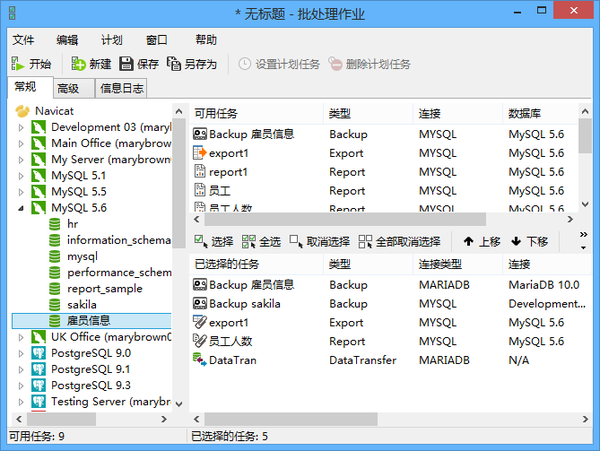
Task: Expand the MySQL 5.1 node
Action: (21, 176)
